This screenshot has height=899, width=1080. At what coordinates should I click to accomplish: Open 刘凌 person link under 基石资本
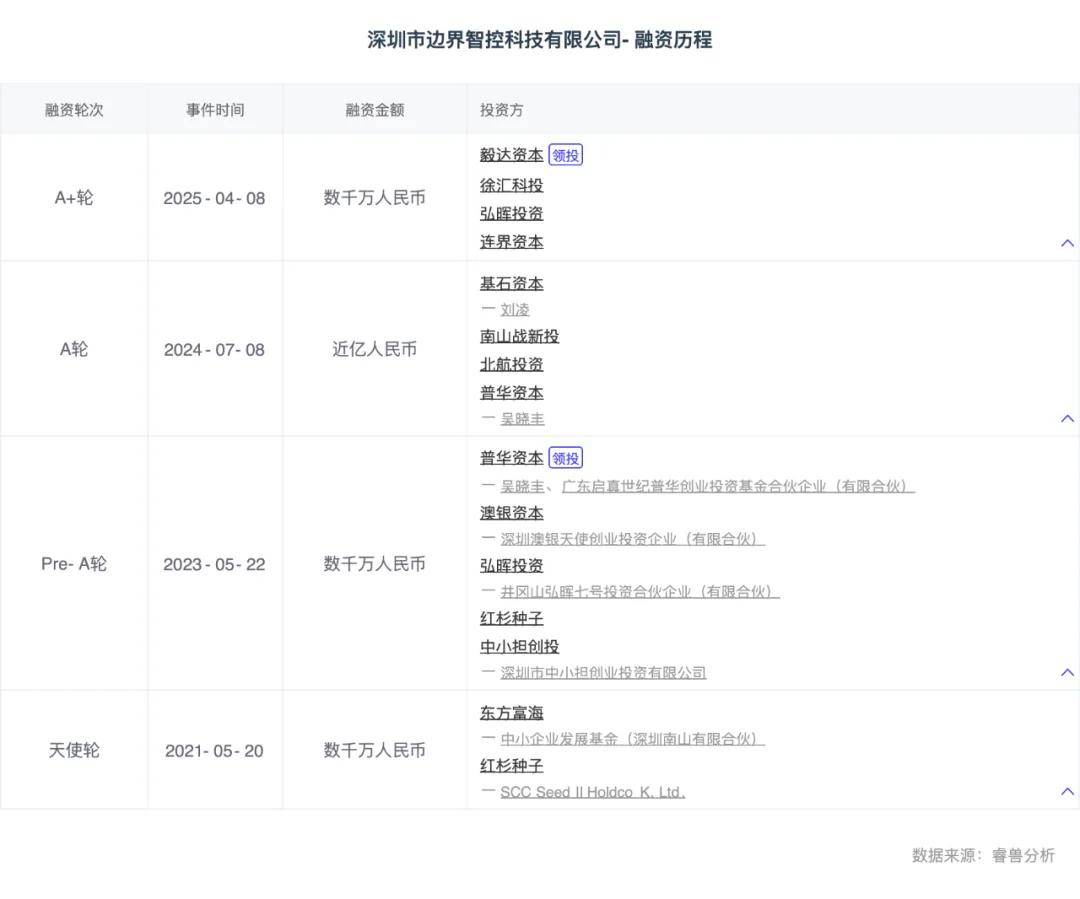click(515, 310)
